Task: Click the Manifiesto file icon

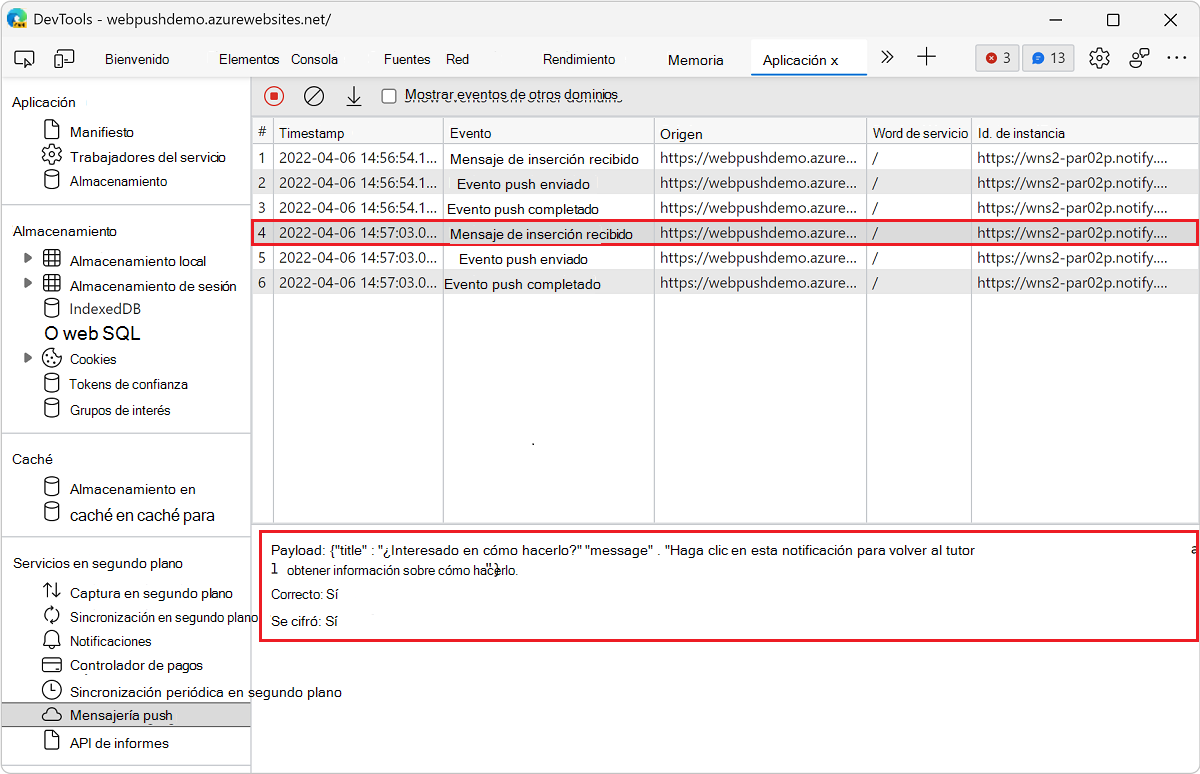Action: 52,130
